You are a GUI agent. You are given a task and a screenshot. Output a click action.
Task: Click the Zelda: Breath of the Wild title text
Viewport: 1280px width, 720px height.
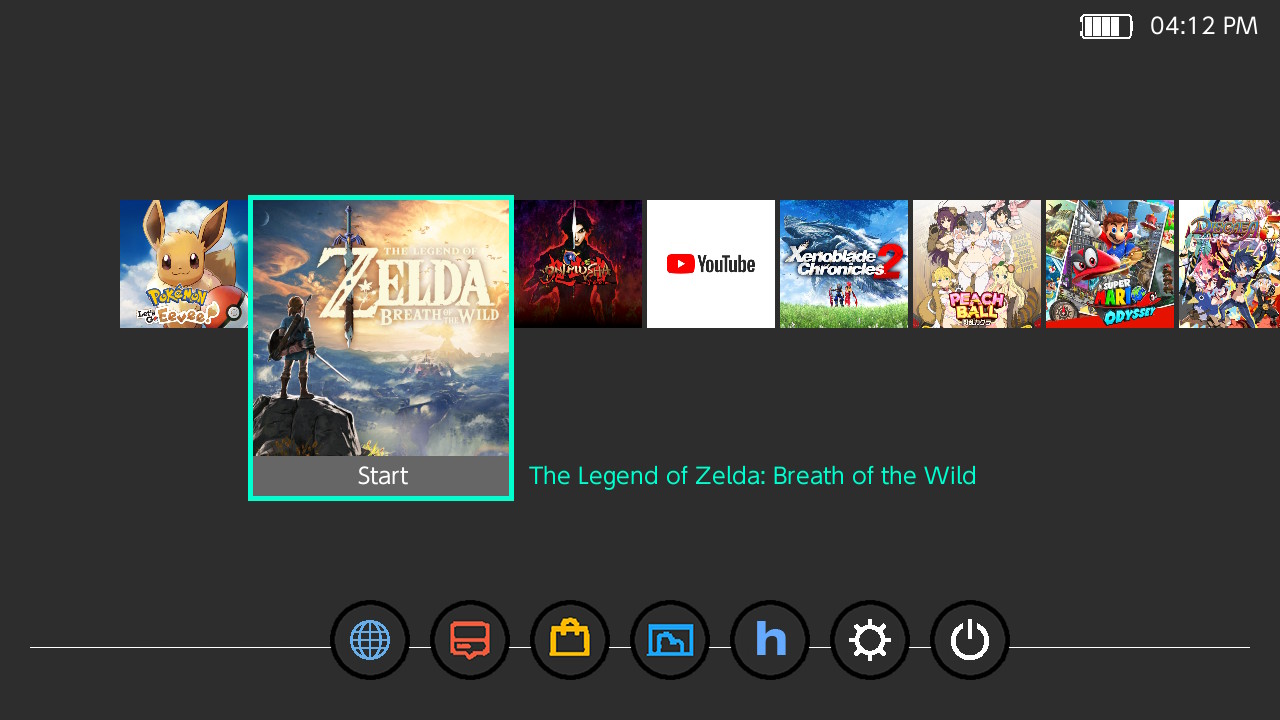pos(752,476)
